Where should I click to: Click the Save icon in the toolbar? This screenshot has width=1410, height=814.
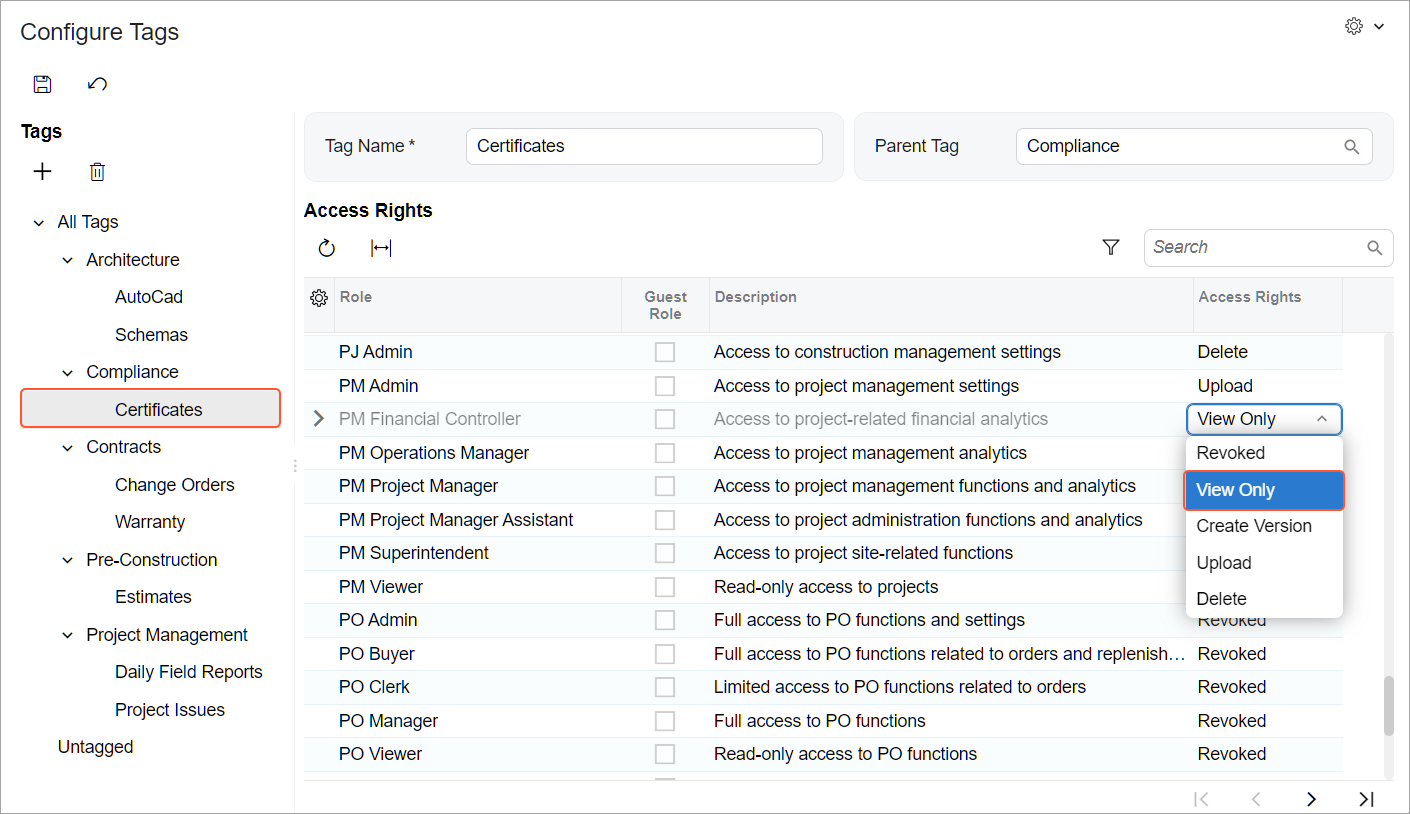tap(42, 84)
